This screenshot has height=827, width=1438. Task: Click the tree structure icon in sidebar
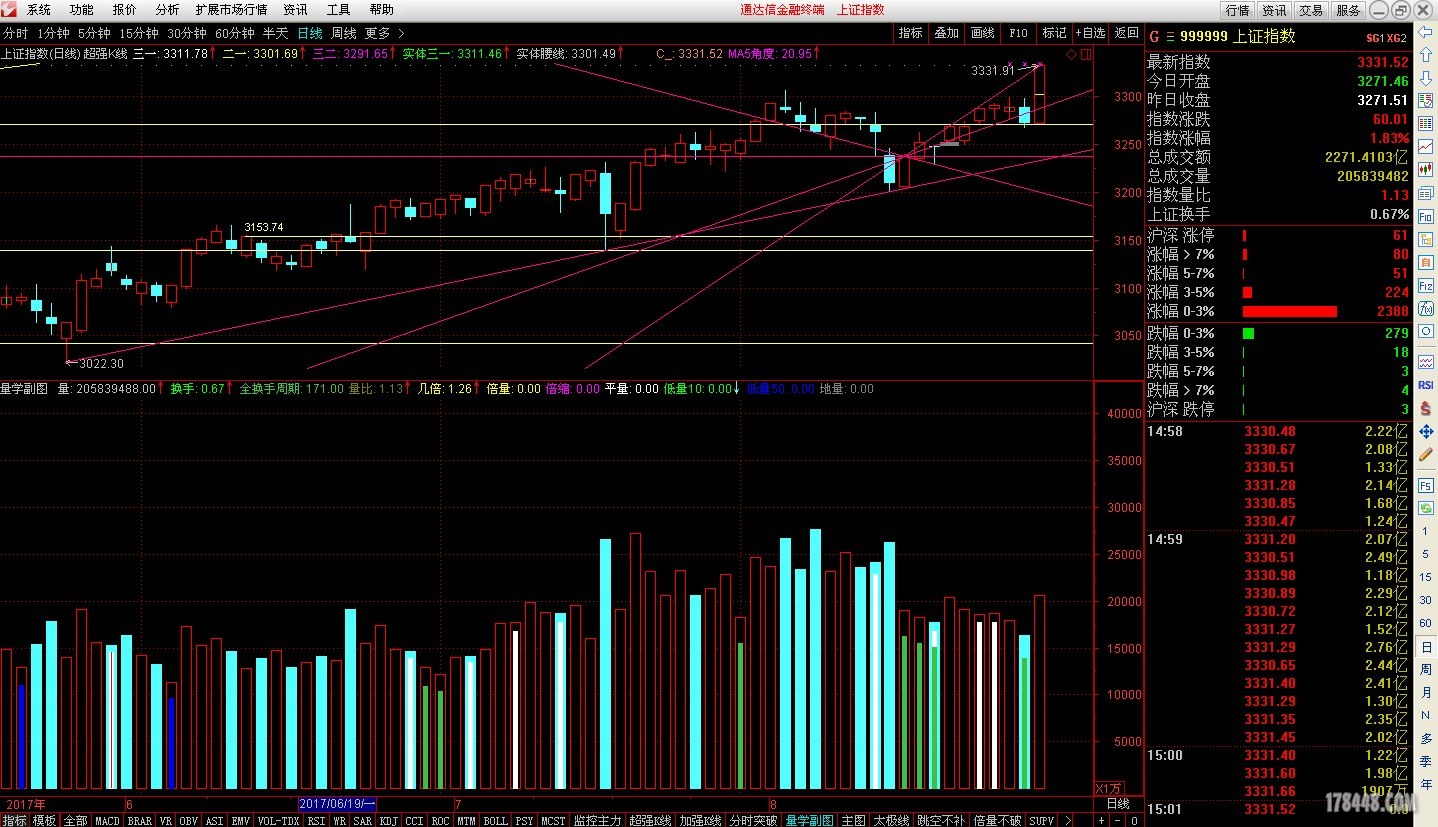point(1425,238)
